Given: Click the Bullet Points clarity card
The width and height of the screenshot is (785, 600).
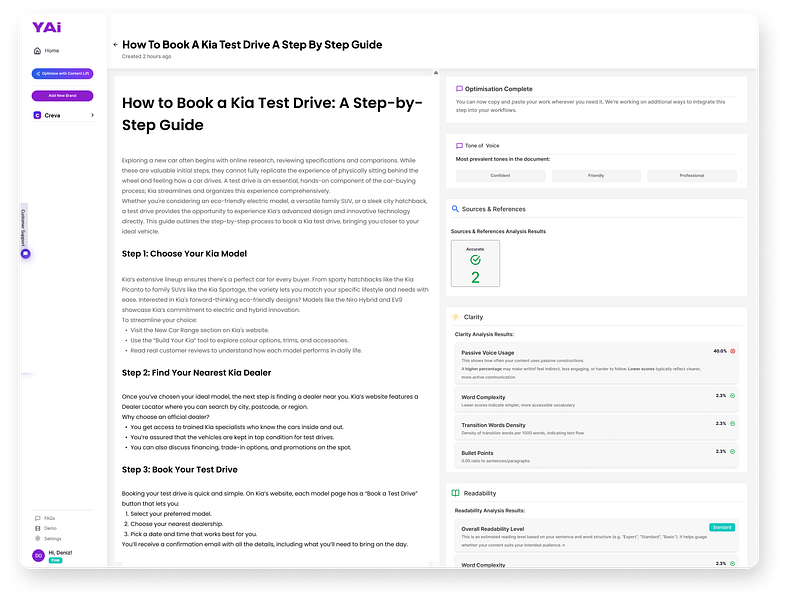Looking at the screenshot, I should coord(596,455).
